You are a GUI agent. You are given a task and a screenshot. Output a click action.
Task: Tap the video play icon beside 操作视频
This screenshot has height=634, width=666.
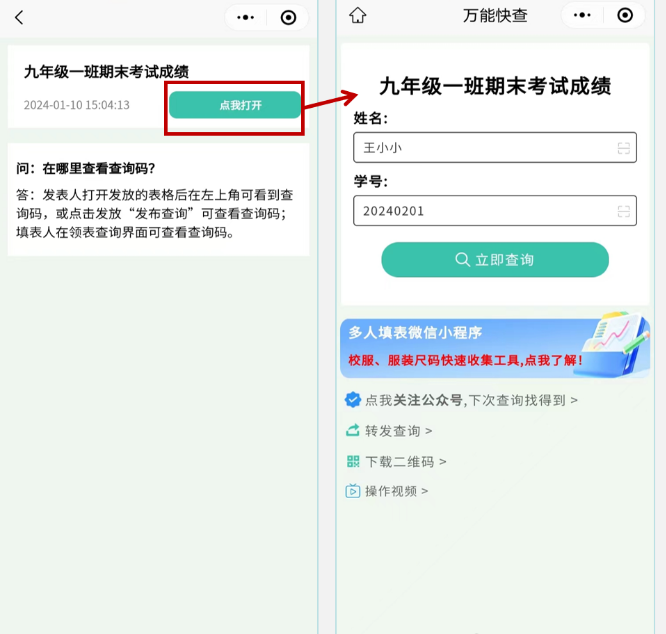[x=353, y=491]
